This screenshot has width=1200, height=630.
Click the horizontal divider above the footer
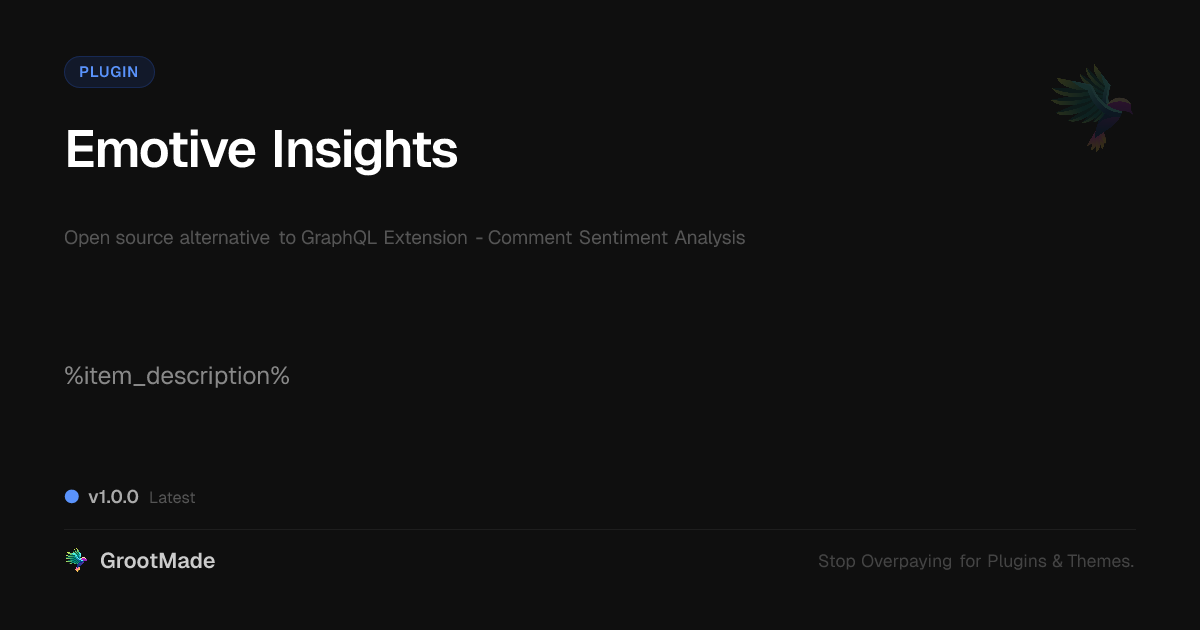click(600, 529)
